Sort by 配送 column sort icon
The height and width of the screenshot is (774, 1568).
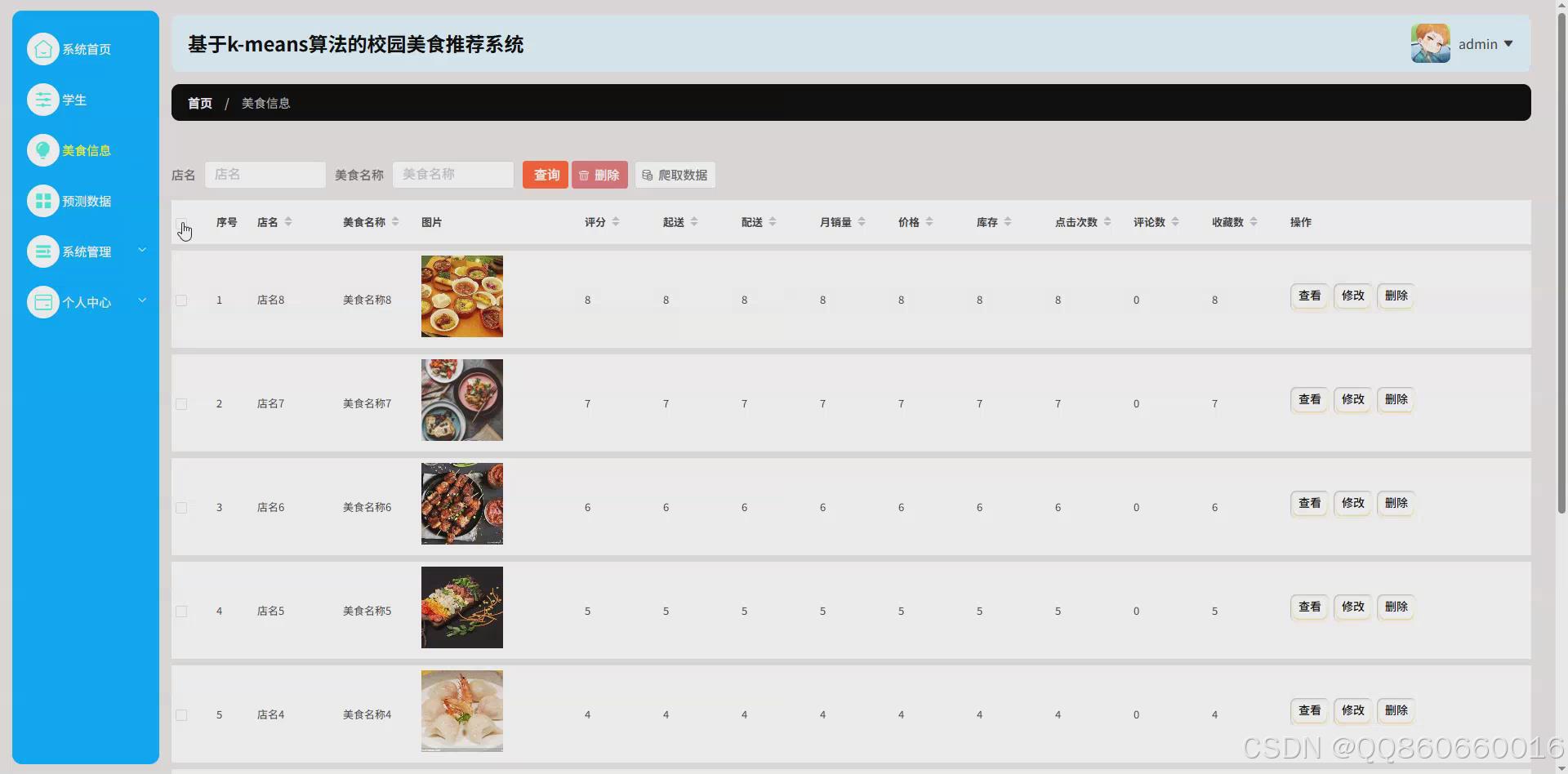773,222
